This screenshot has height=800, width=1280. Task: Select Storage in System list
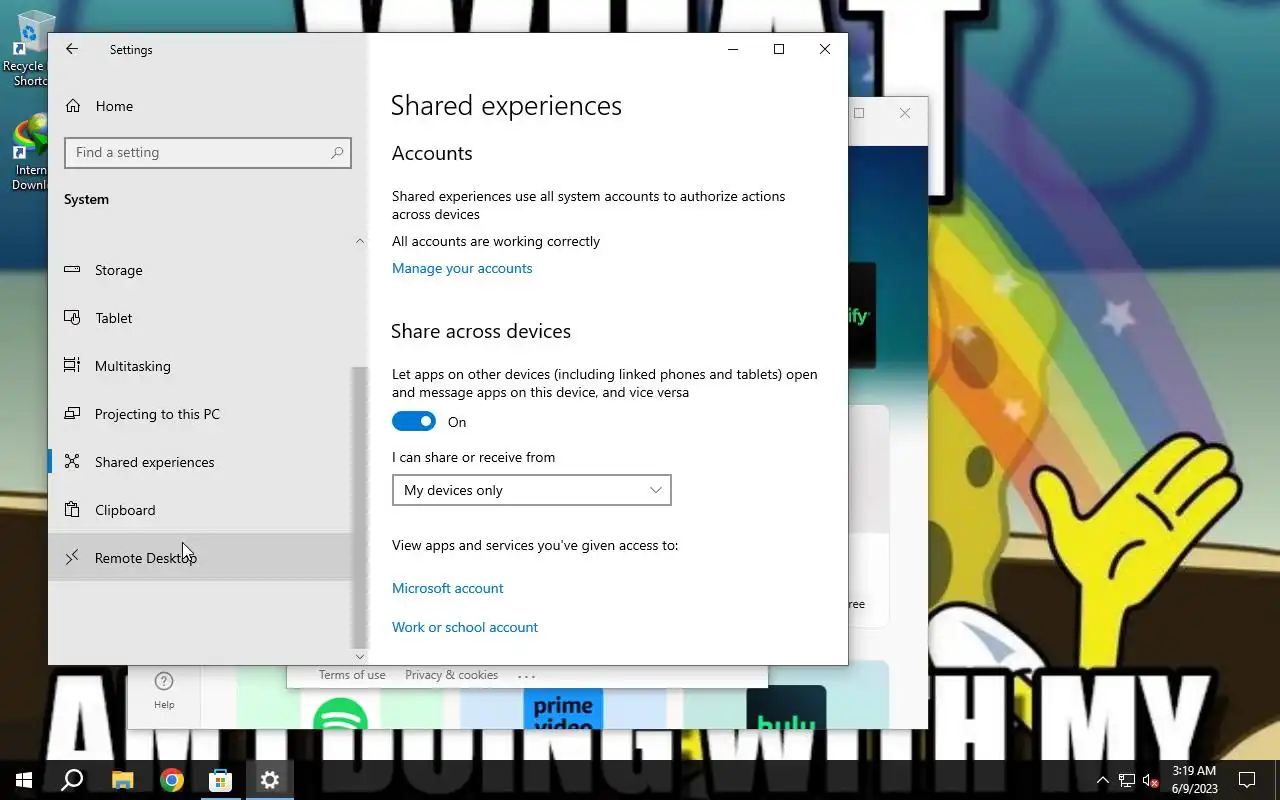coord(200,270)
